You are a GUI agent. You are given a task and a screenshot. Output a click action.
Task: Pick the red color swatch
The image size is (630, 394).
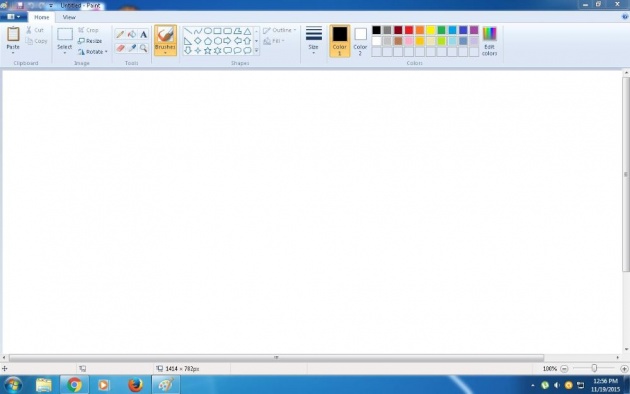click(409, 30)
